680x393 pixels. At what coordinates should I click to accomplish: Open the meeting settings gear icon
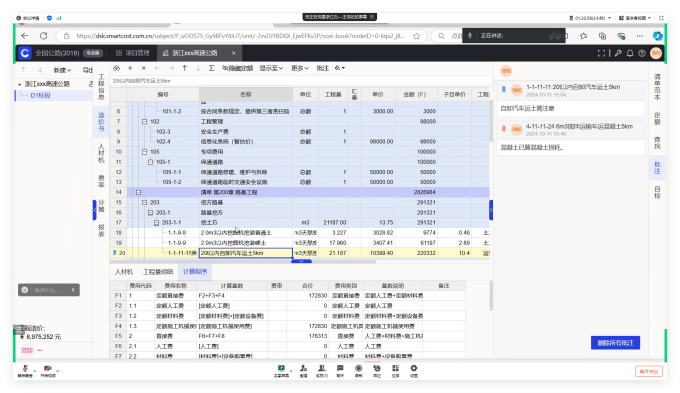(414, 369)
